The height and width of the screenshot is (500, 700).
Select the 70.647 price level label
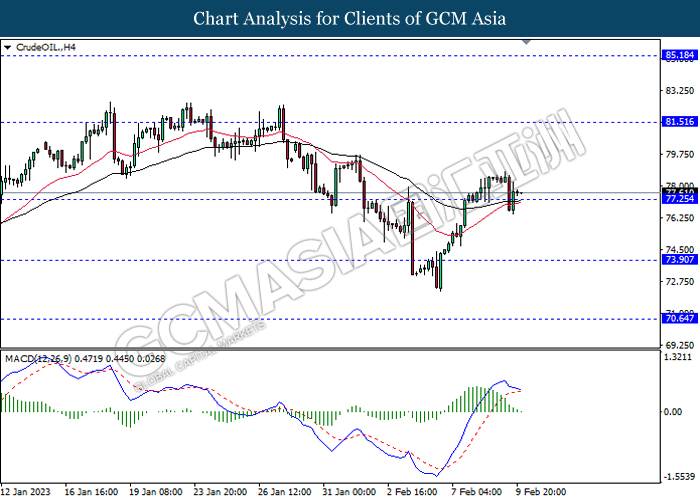click(x=679, y=318)
